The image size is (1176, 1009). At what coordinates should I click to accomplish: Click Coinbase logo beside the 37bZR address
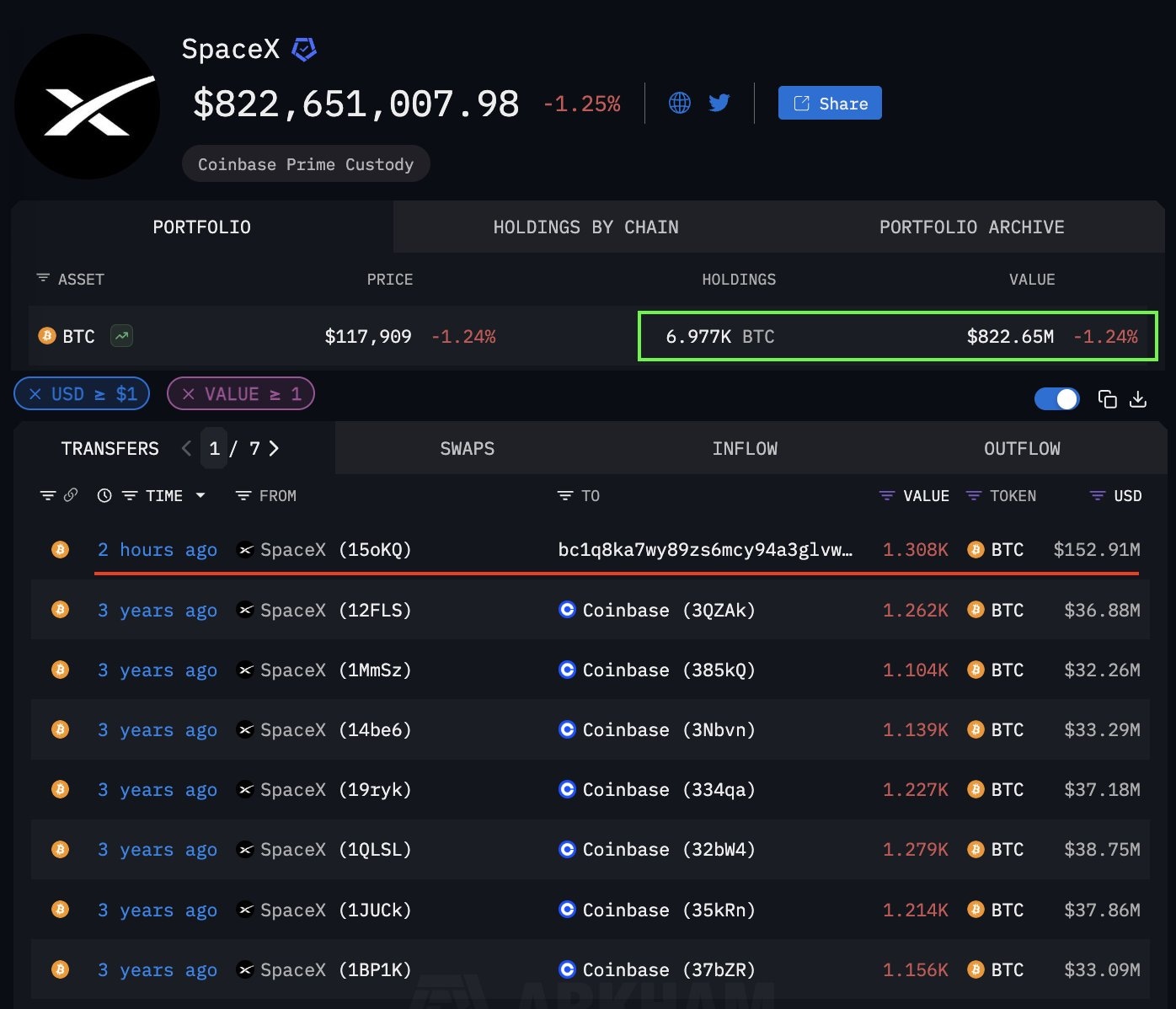[568, 969]
